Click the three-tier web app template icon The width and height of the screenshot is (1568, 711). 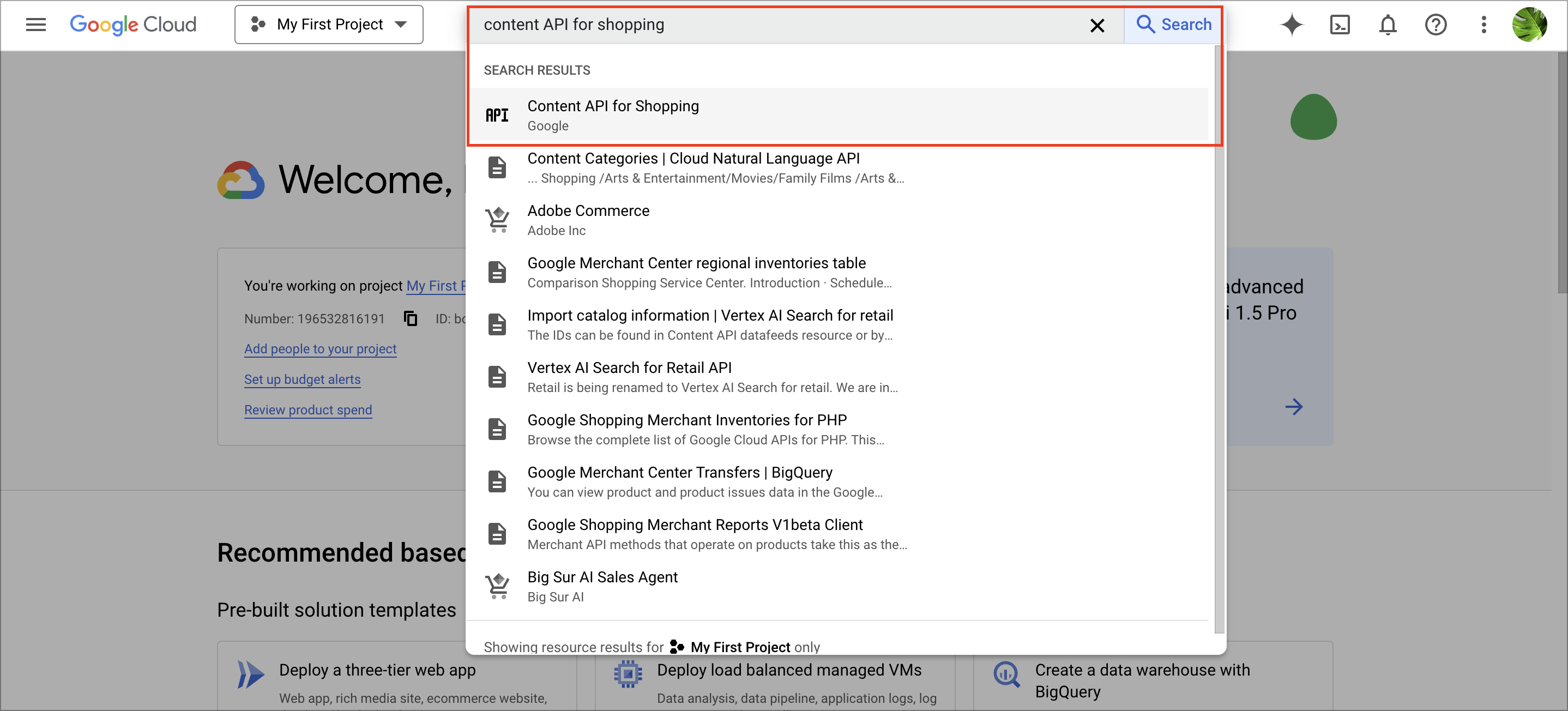click(250, 674)
